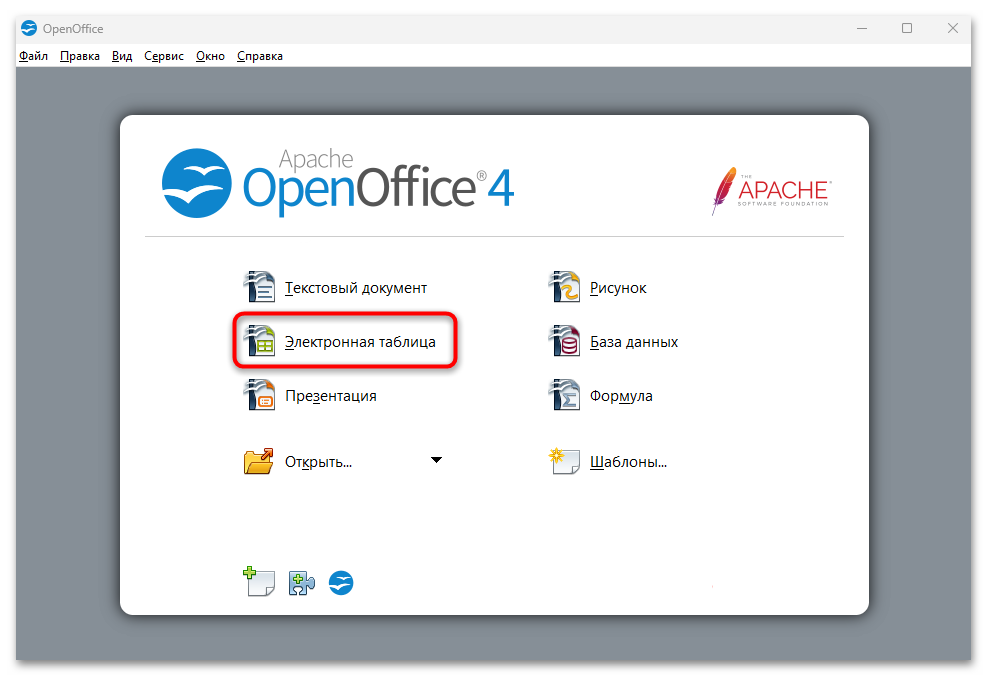The height and width of the screenshot is (676, 987).
Task: Open the Сервис menu
Action: click(164, 56)
